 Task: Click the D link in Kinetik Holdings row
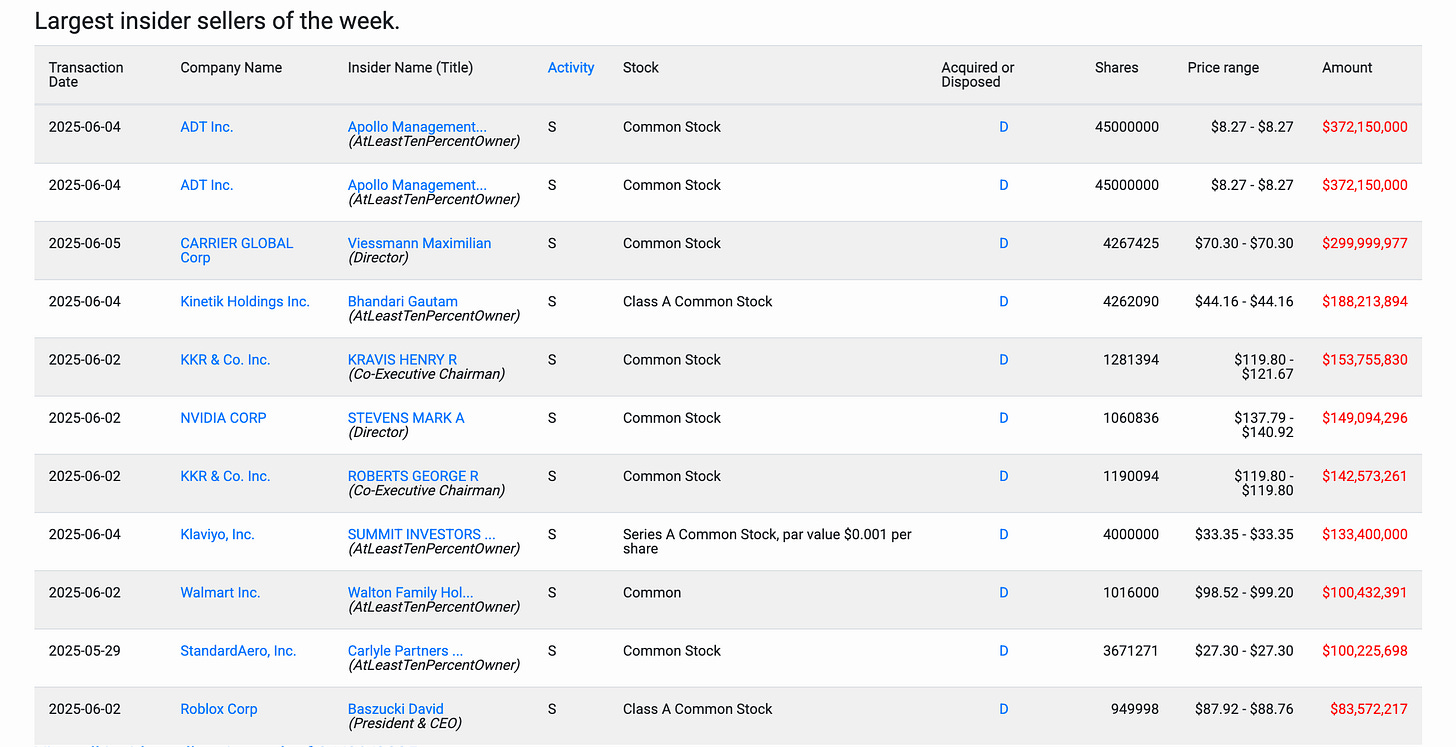[1003, 301]
